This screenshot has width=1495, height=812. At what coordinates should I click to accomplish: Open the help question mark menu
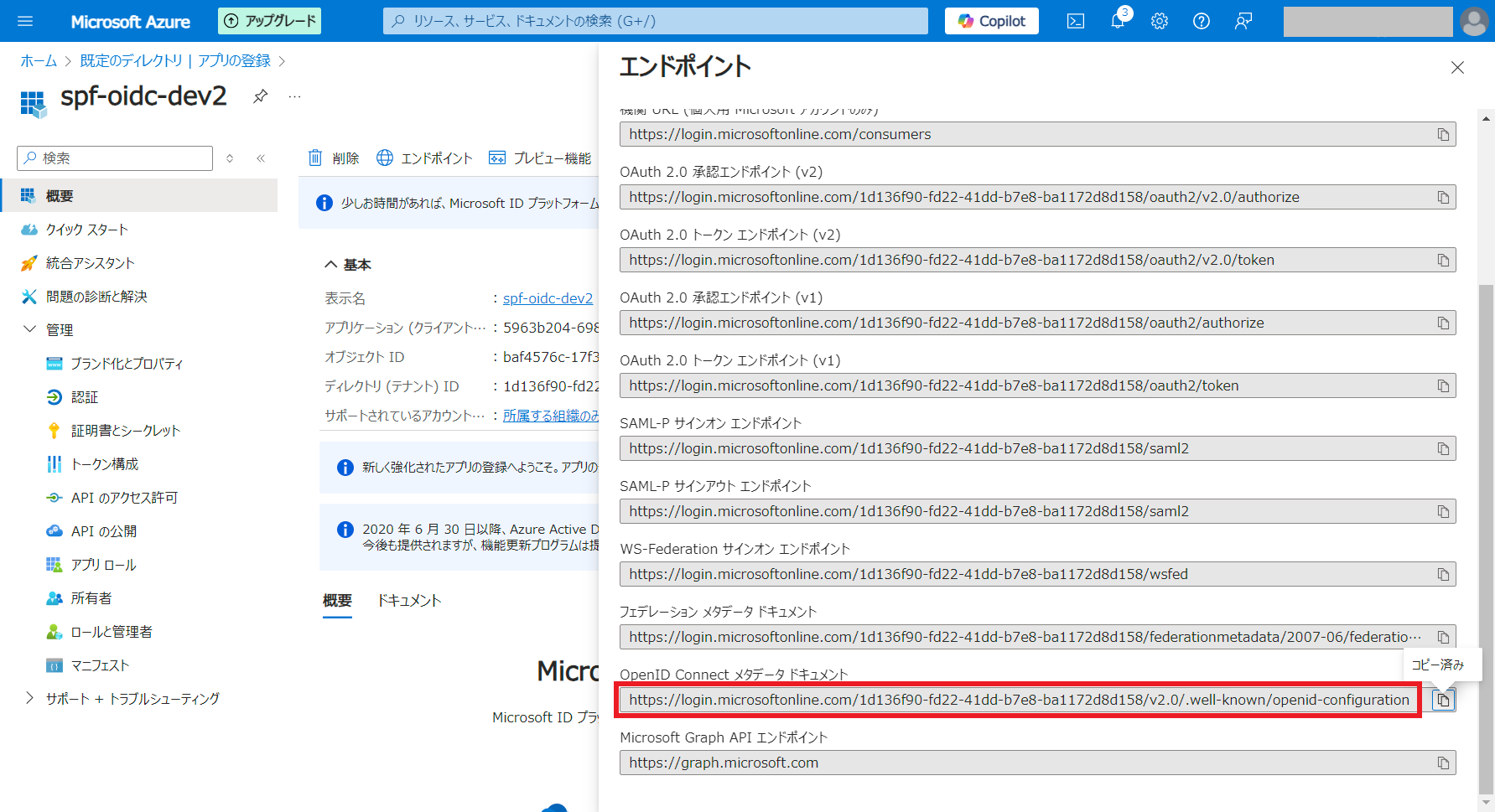1202,21
